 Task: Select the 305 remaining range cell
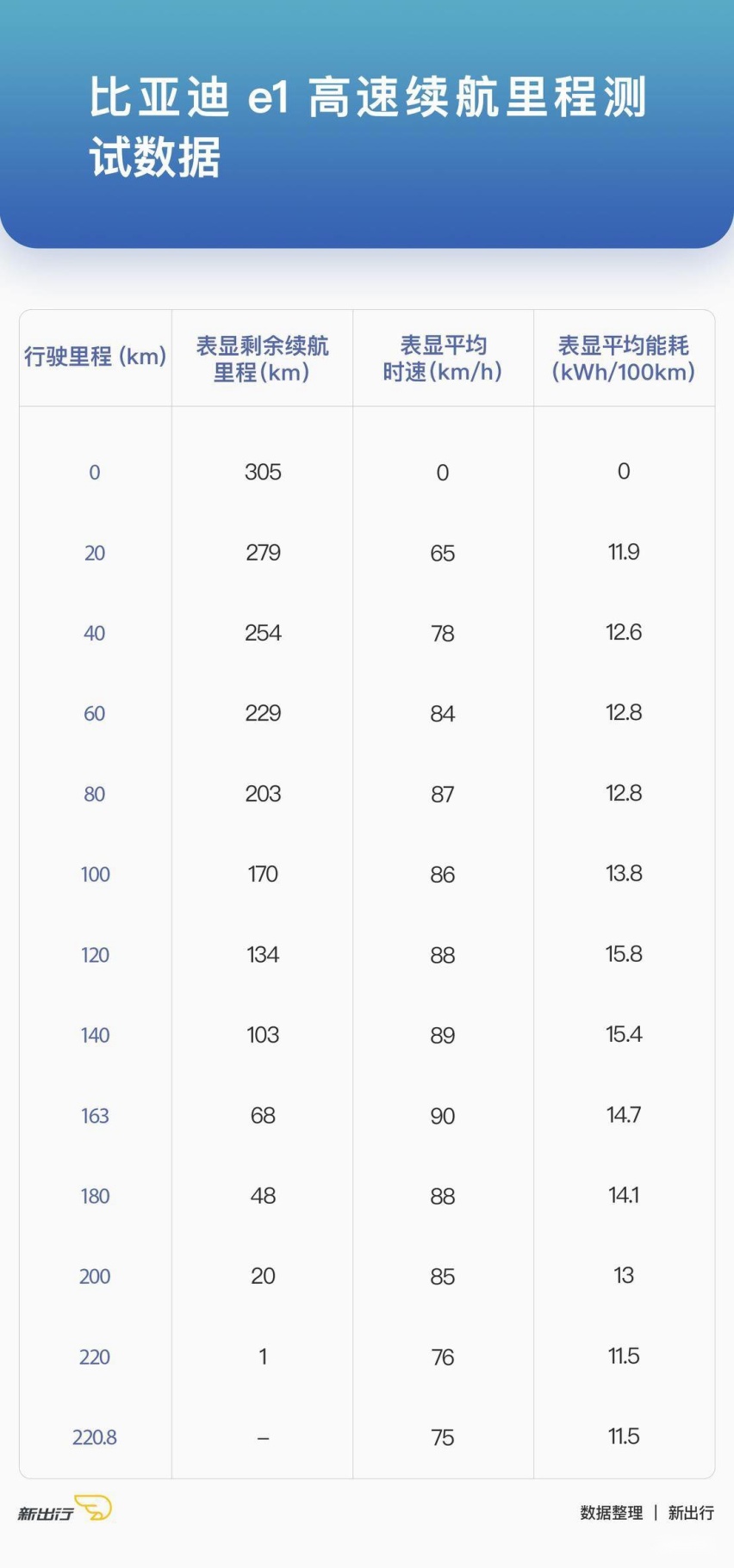[x=263, y=472]
